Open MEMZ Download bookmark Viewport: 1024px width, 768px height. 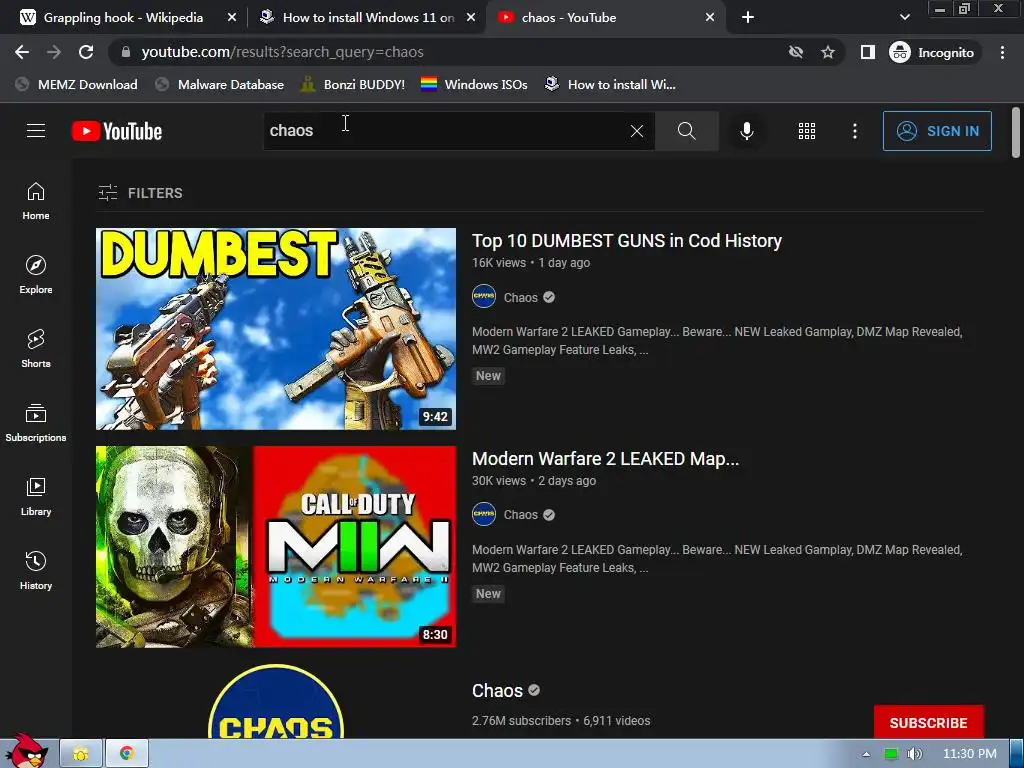77,84
